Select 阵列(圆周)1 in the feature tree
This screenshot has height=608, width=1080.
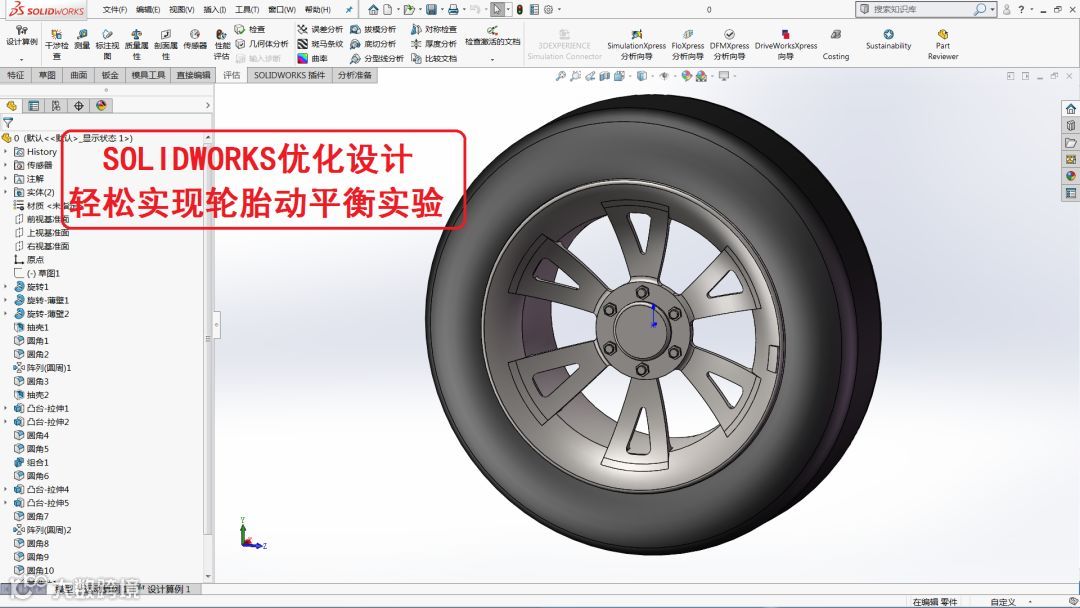tap(43, 368)
